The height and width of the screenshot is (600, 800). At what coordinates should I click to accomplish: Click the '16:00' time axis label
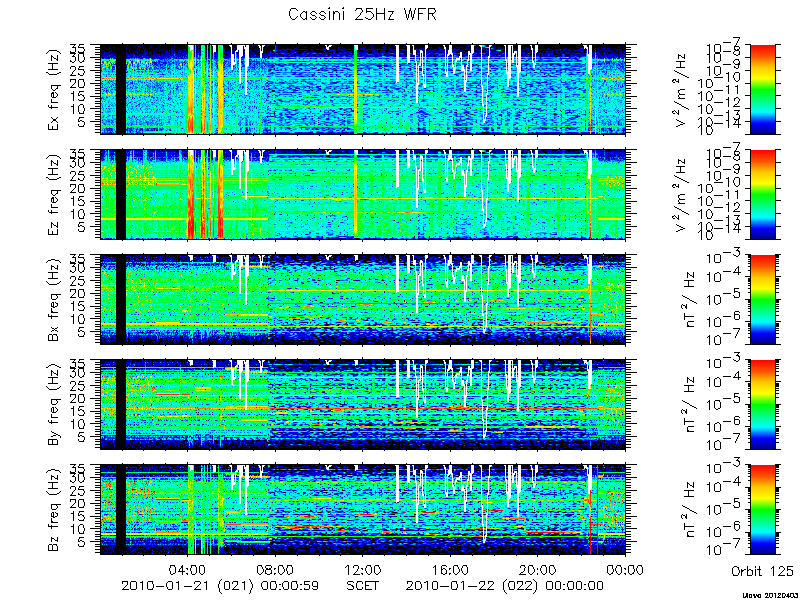tap(451, 570)
